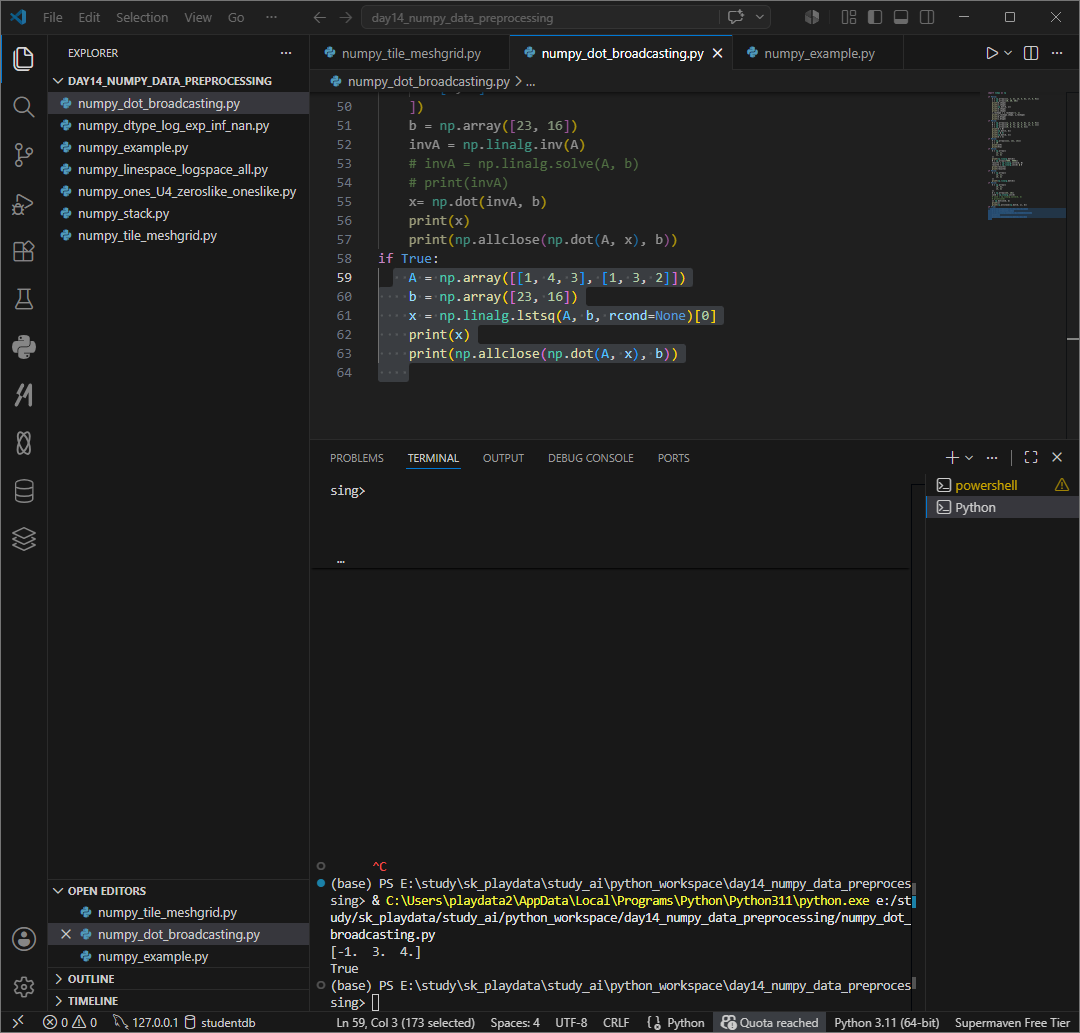Open Explorer views and more actions ellipsis
The image size is (1080, 1033).
(286, 53)
